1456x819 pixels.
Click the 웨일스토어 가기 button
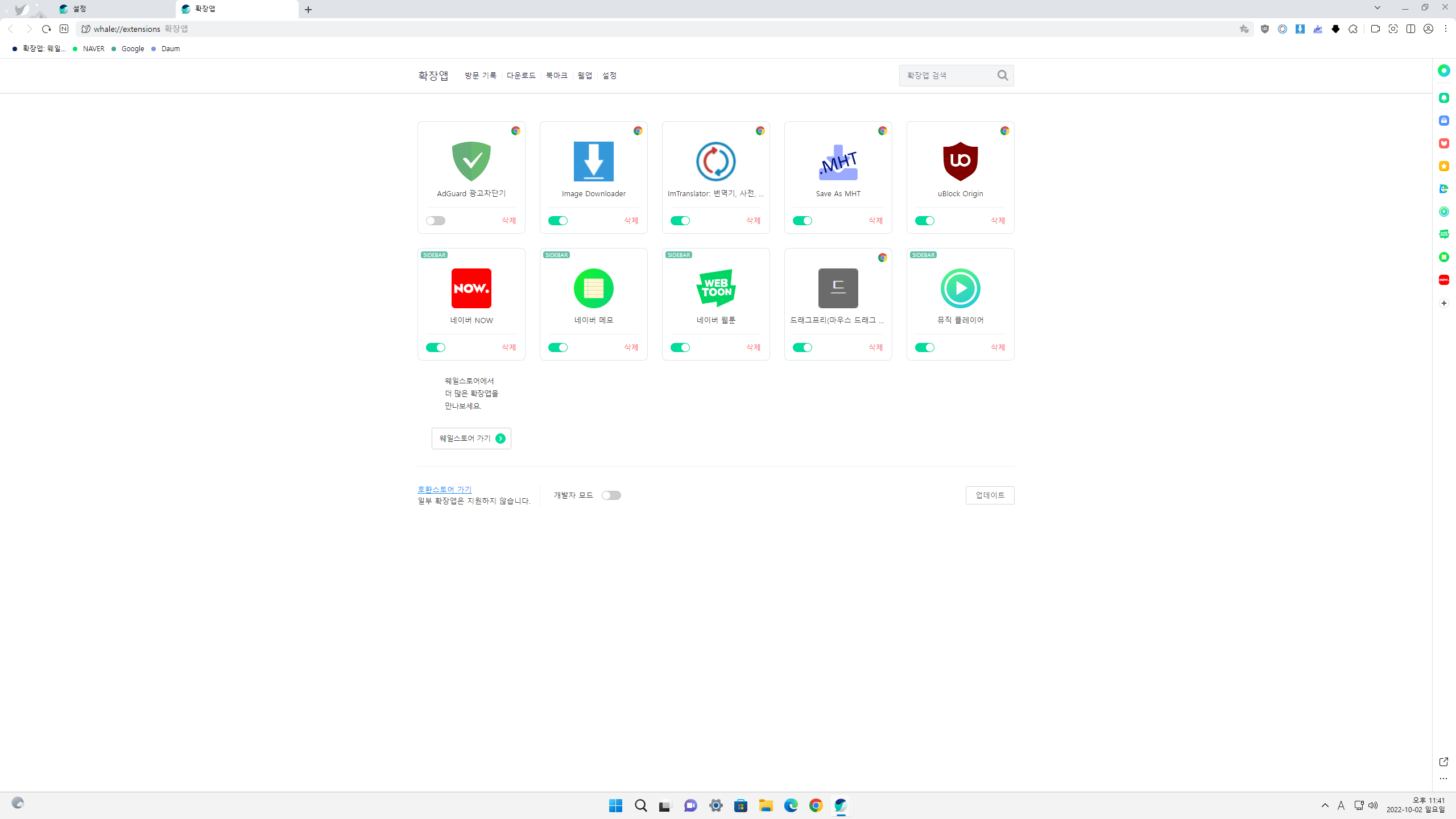coord(471,439)
